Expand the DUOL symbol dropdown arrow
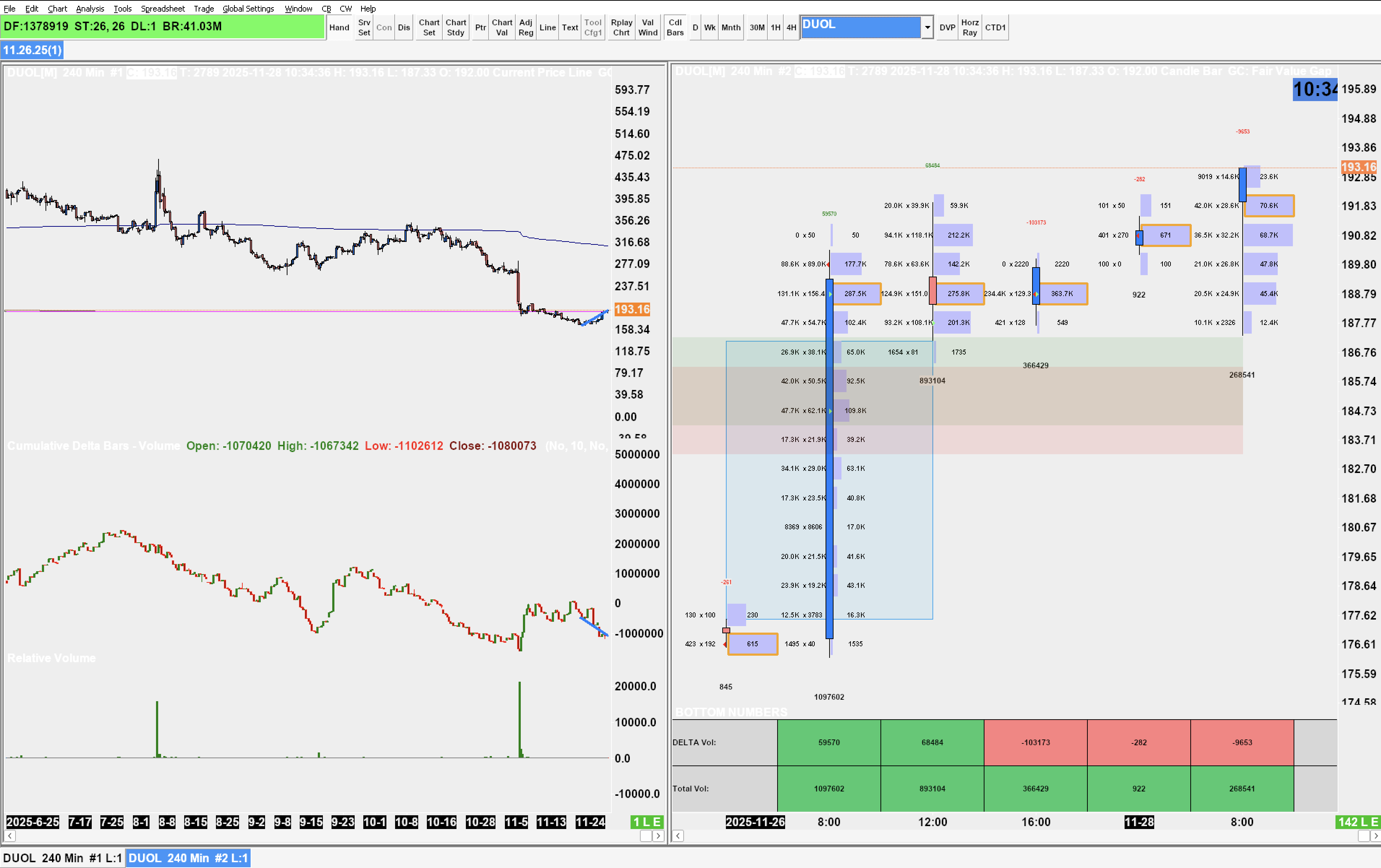 point(927,27)
